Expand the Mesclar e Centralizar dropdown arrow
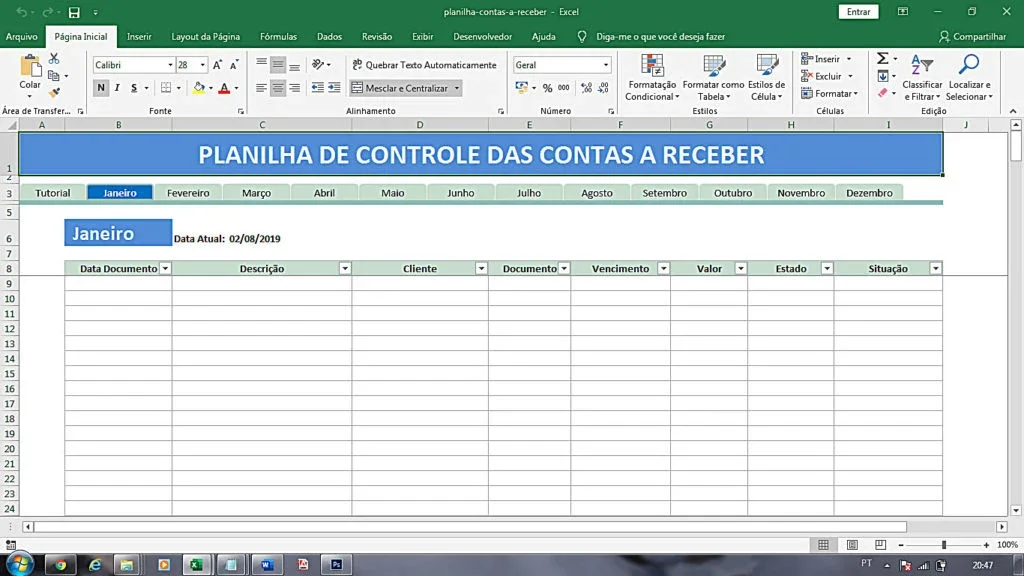 tap(456, 88)
